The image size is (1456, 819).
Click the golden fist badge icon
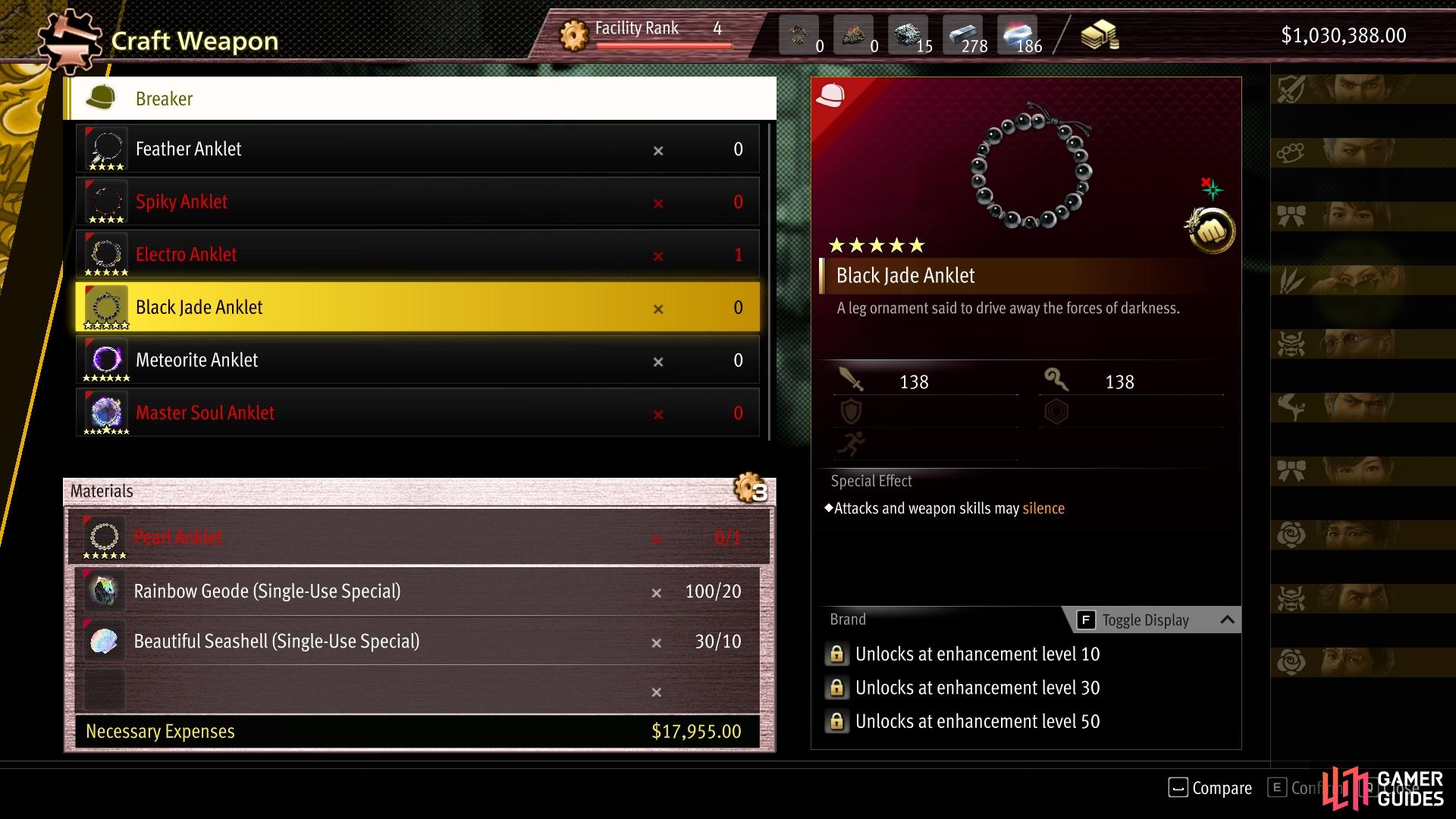point(1210,231)
